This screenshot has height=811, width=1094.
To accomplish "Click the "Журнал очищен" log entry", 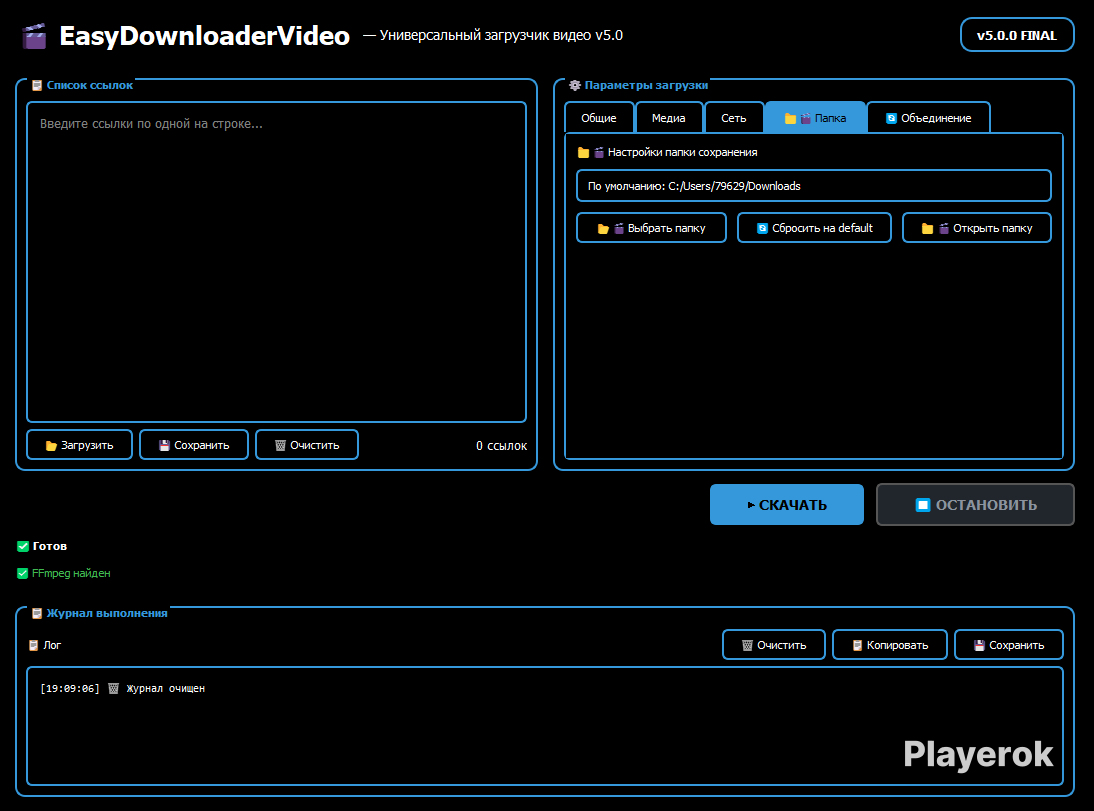I will point(165,689).
